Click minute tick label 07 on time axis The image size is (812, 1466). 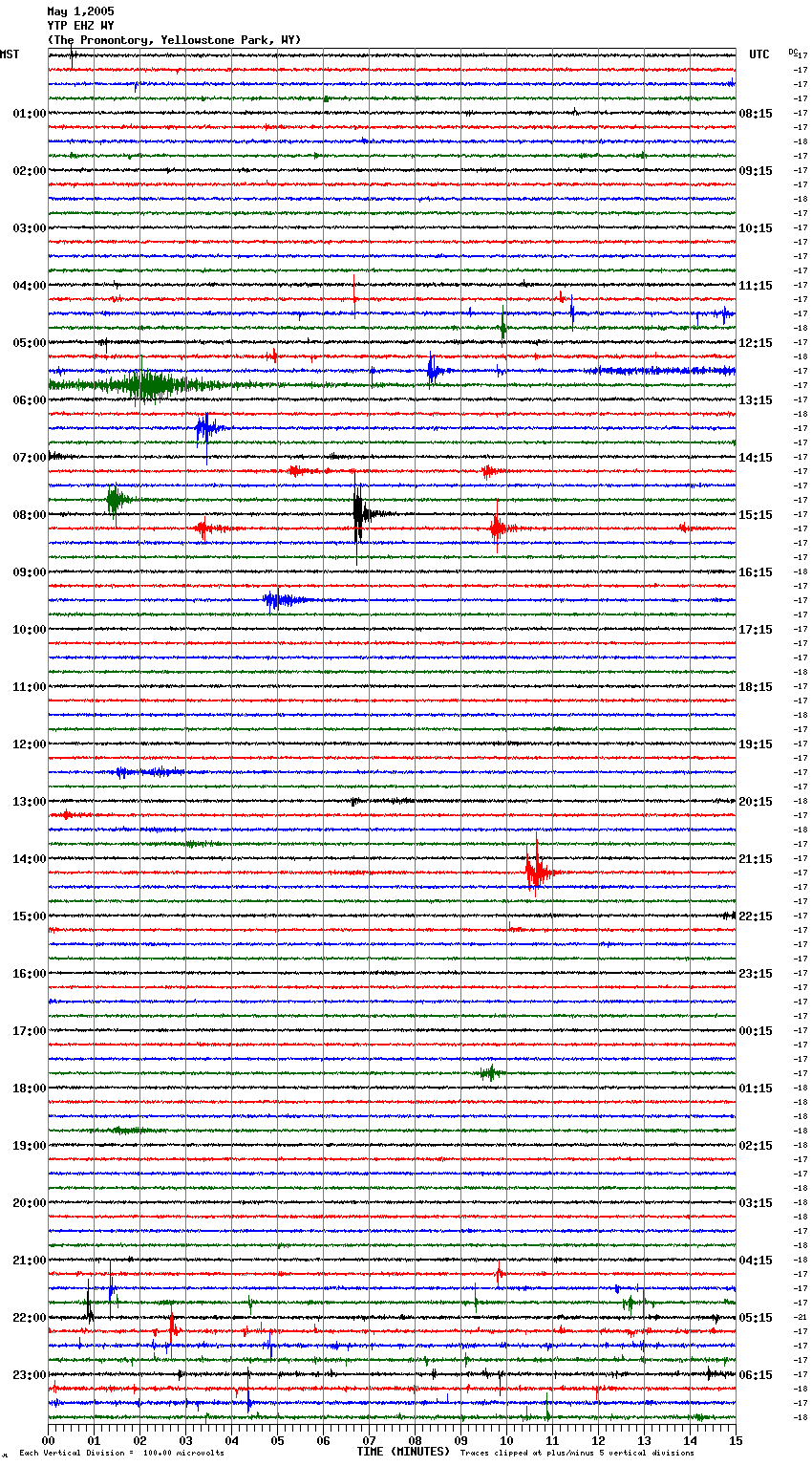point(369,1440)
